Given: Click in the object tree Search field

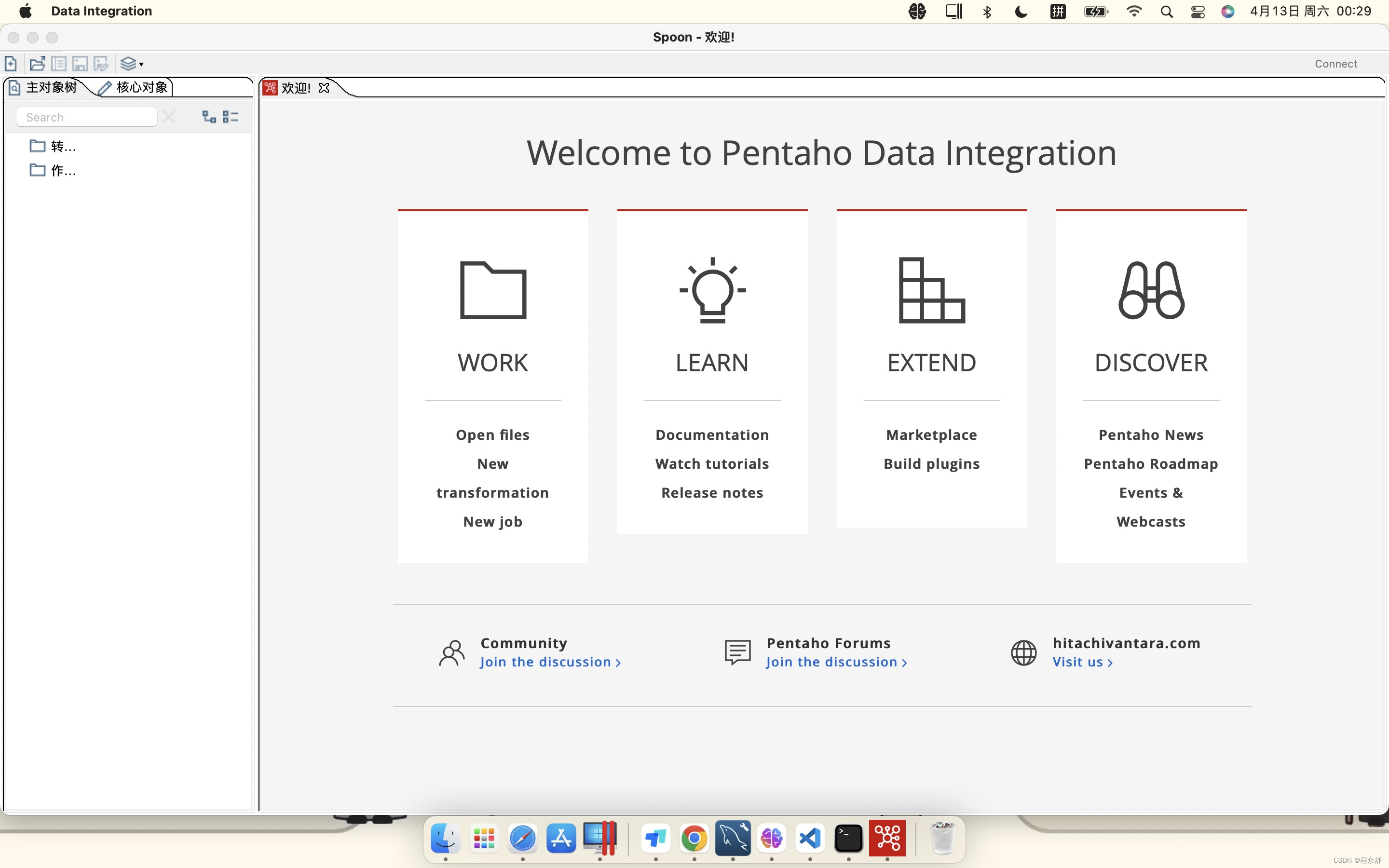Looking at the screenshot, I should pyautogui.click(x=86, y=117).
